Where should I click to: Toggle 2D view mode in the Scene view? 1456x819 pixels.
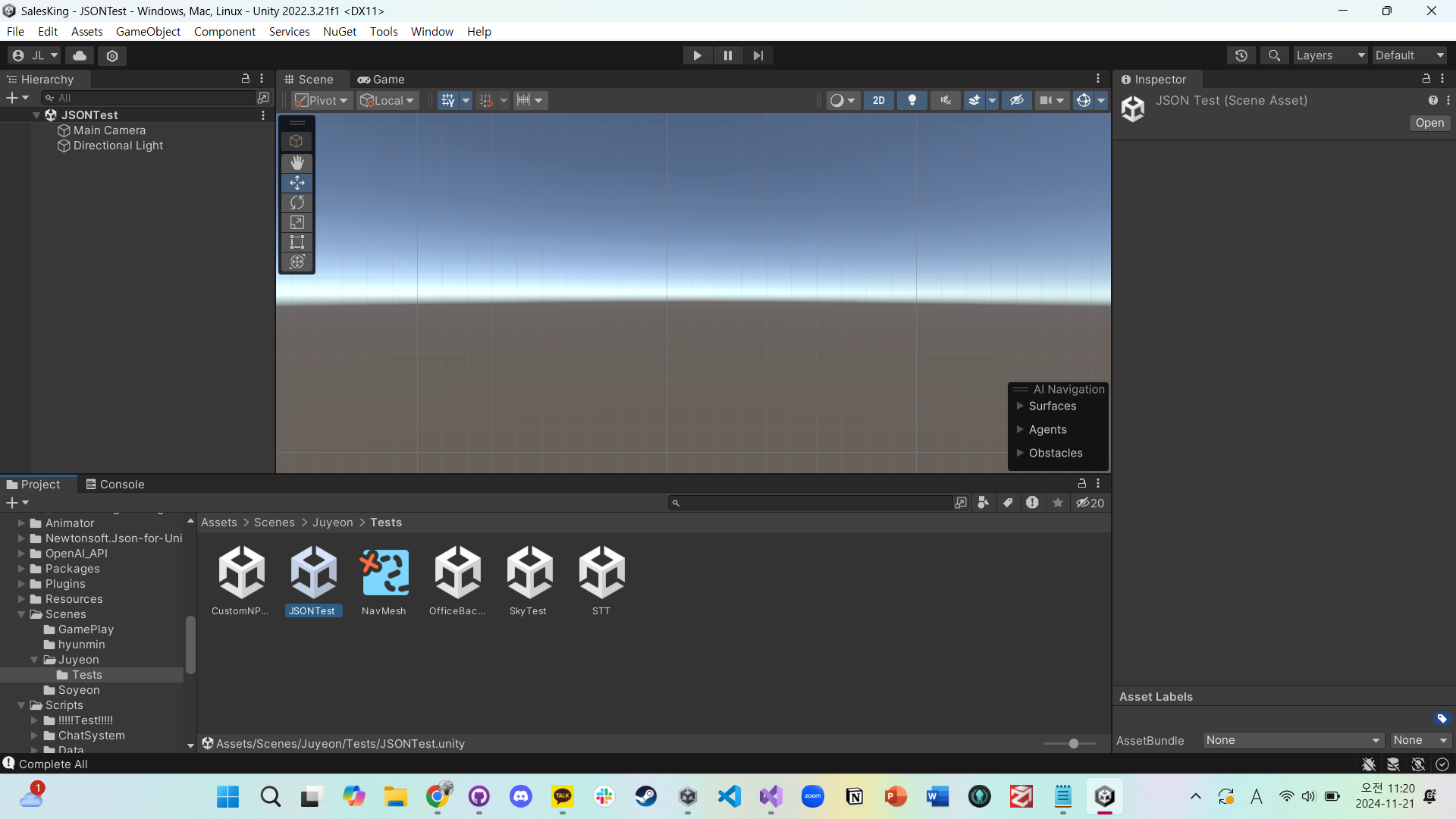pos(879,100)
